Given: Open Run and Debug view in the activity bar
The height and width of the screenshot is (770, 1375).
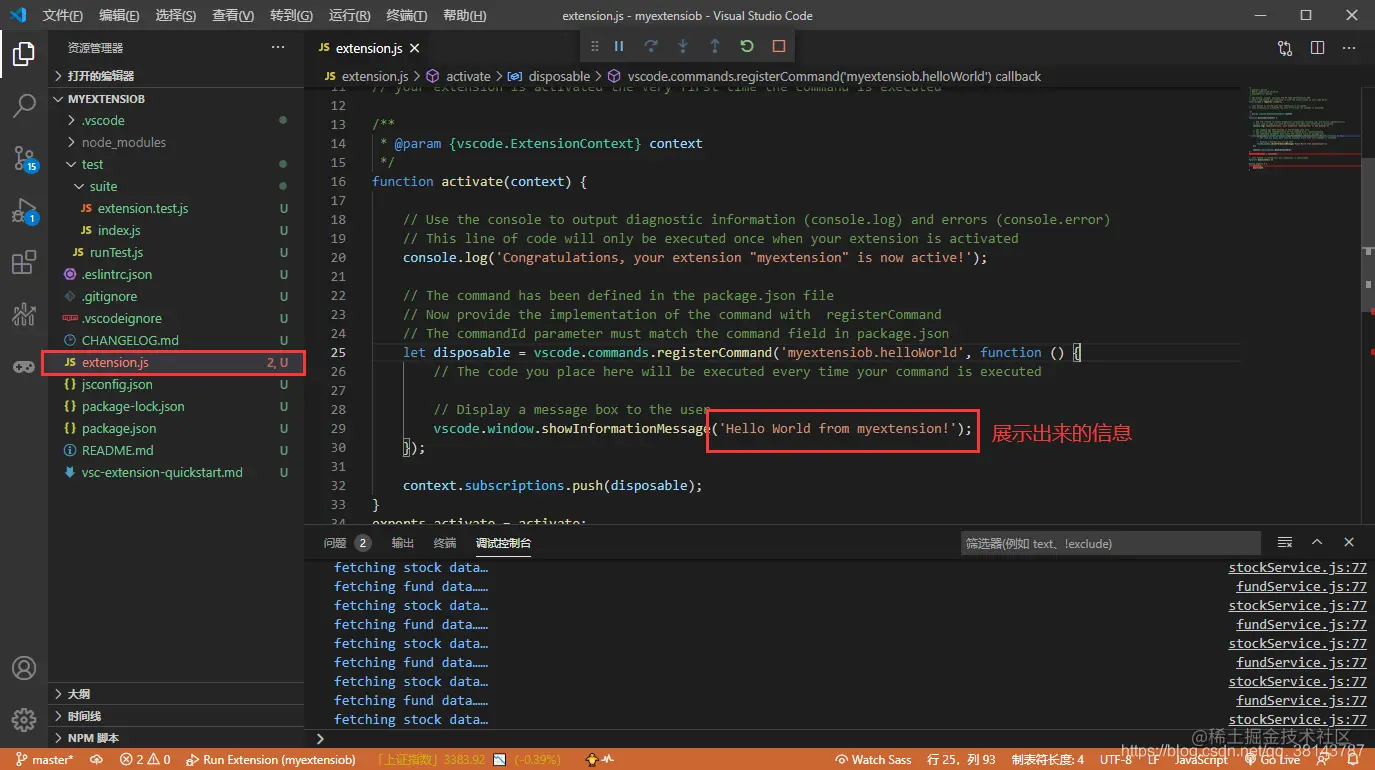Looking at the screenshot, I should pyautogui.click(x=24, y=211).
